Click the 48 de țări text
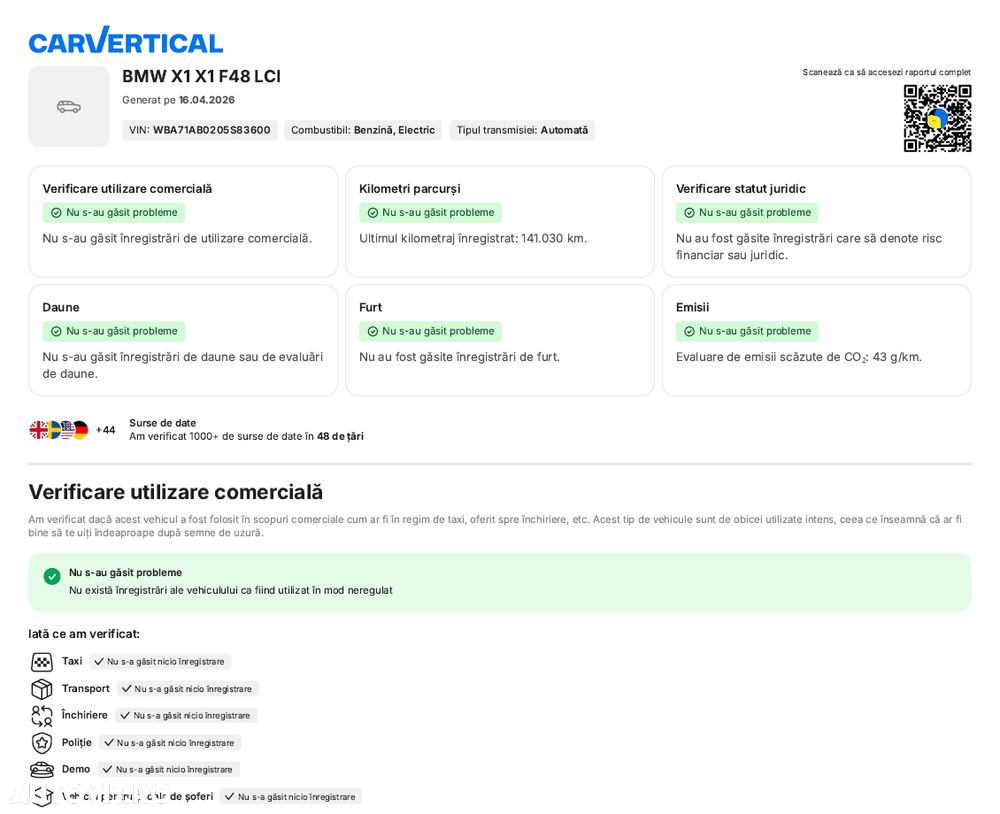 (341, 437)
